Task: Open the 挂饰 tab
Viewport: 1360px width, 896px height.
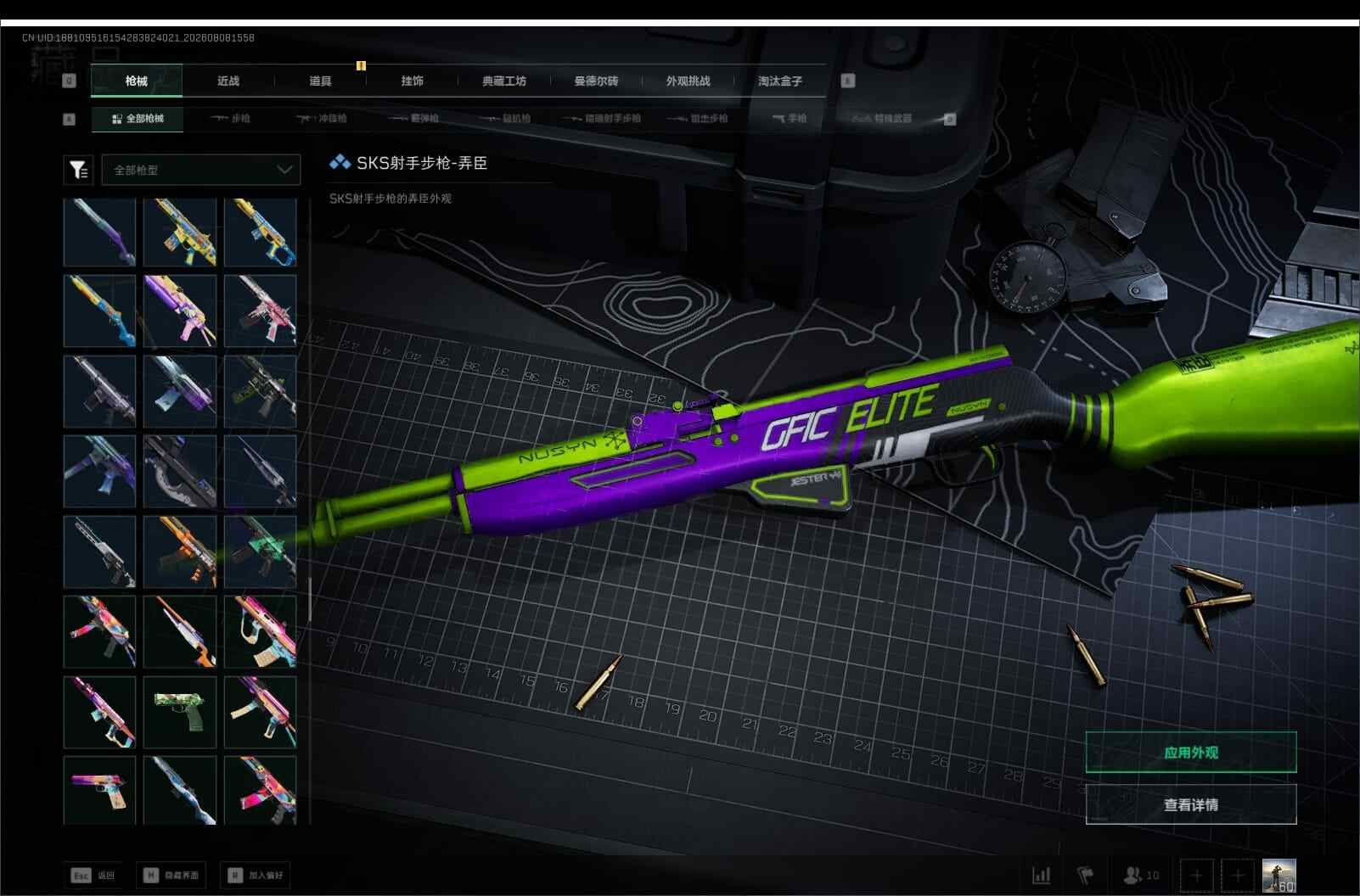Action: click(x=412, y=81)
